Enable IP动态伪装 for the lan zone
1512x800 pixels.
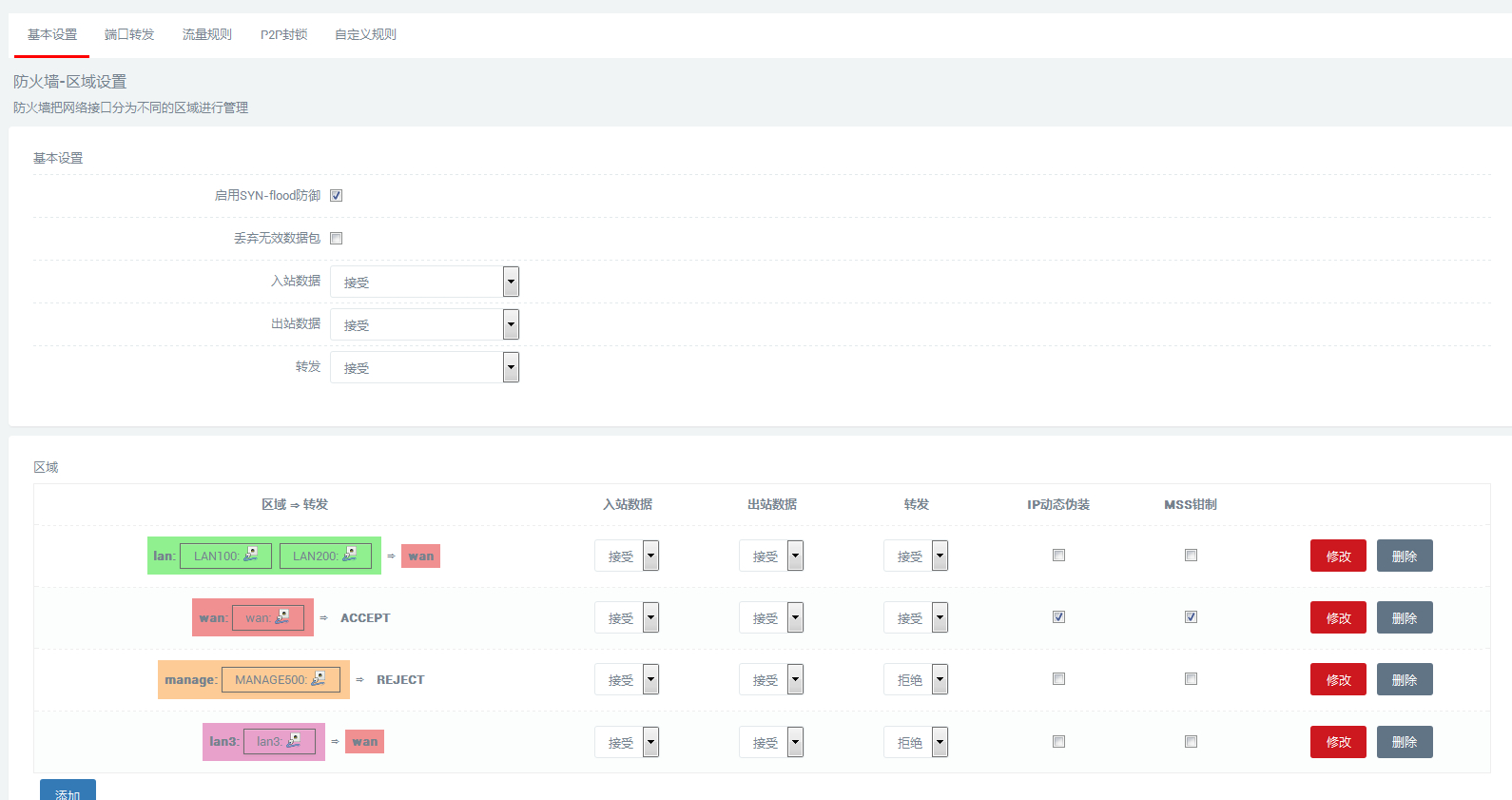(x=1058, y=555)
